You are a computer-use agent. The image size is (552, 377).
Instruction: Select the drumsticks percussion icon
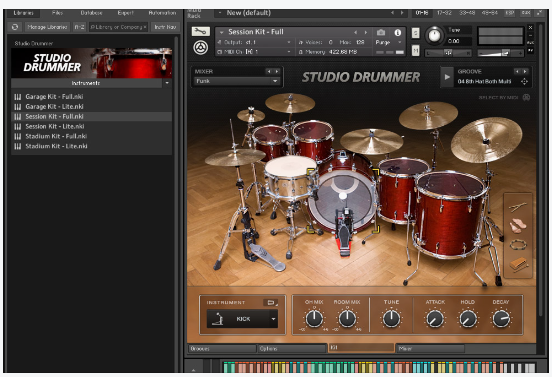pos(518,207)
